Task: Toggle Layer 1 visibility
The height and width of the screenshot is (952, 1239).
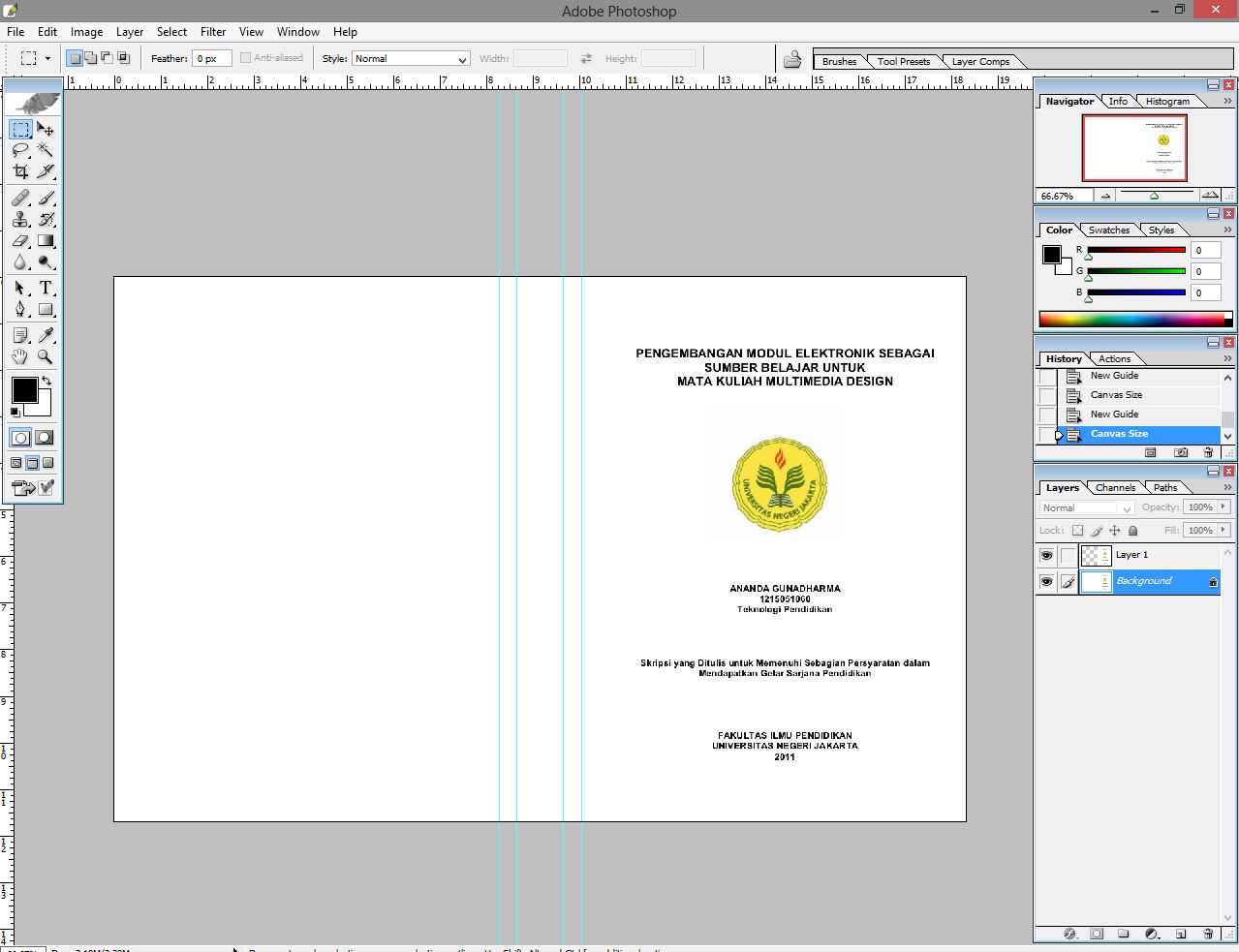Action: pyautogui.click(x=1046, y=555)
